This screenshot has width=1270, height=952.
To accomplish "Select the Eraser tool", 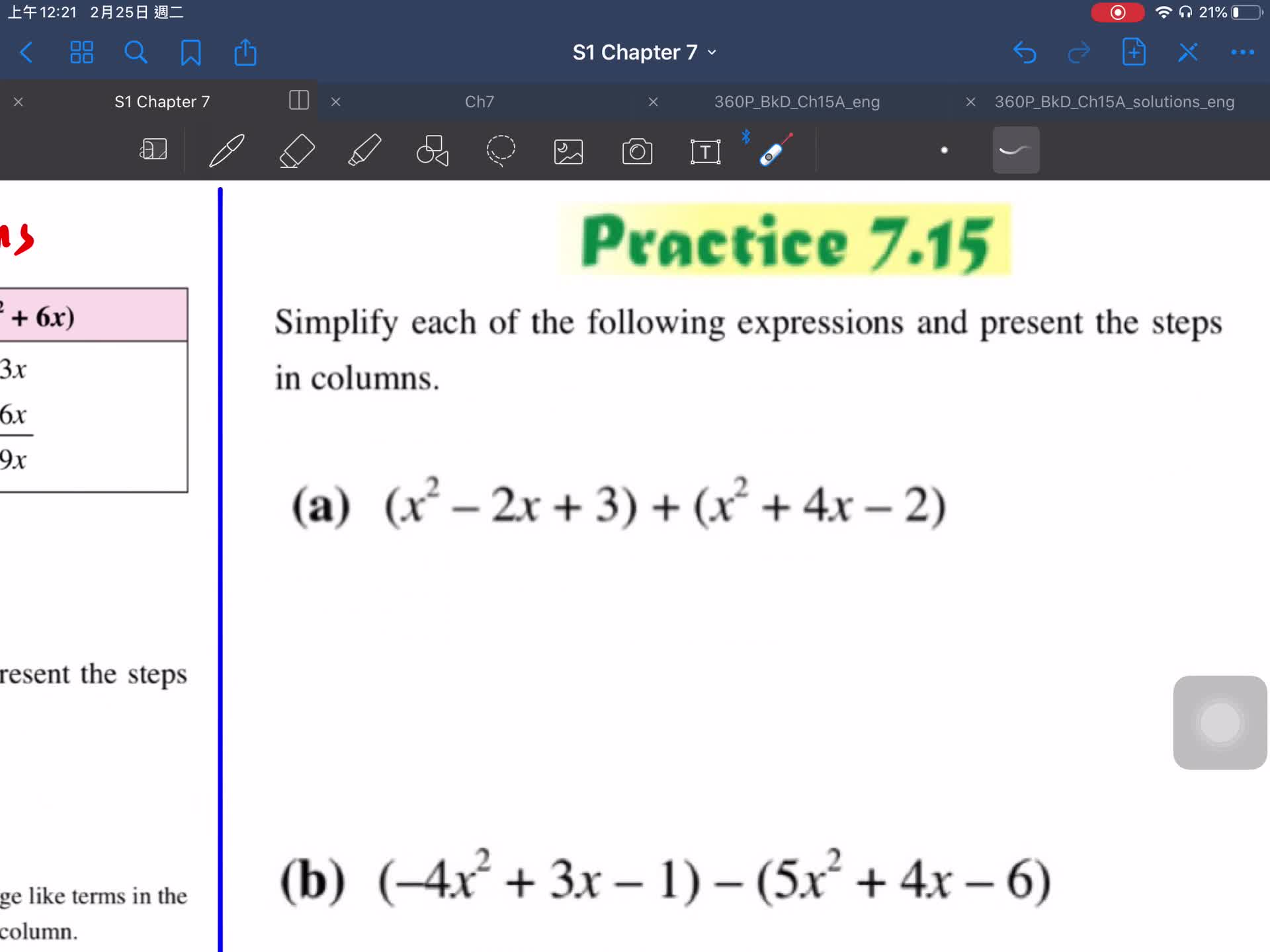I will 297,151.
